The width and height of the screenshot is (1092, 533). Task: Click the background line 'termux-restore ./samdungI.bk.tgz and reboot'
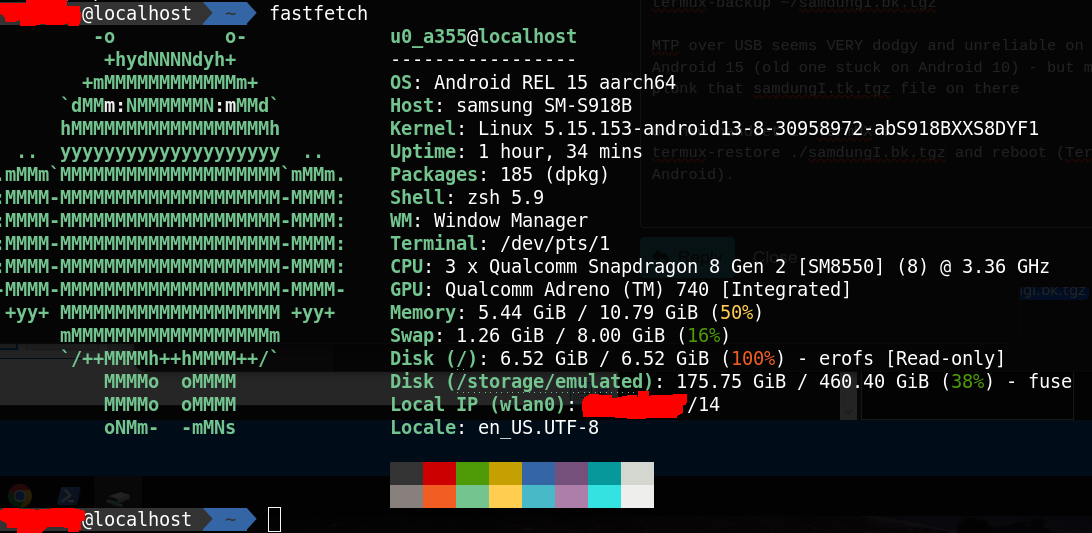(x=871, y=153)
